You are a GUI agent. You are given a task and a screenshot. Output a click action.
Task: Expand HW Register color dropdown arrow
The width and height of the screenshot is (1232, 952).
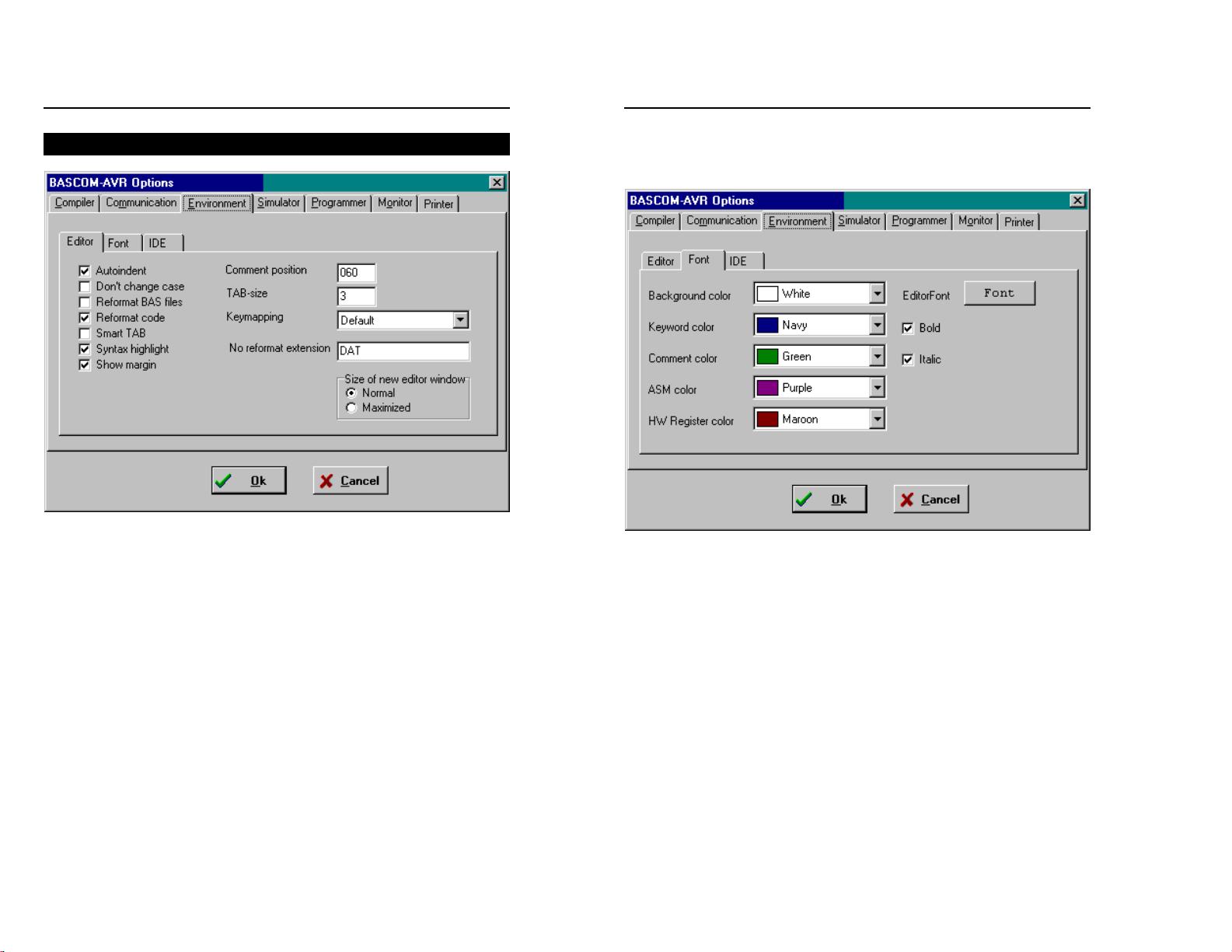tap(877, 419)
